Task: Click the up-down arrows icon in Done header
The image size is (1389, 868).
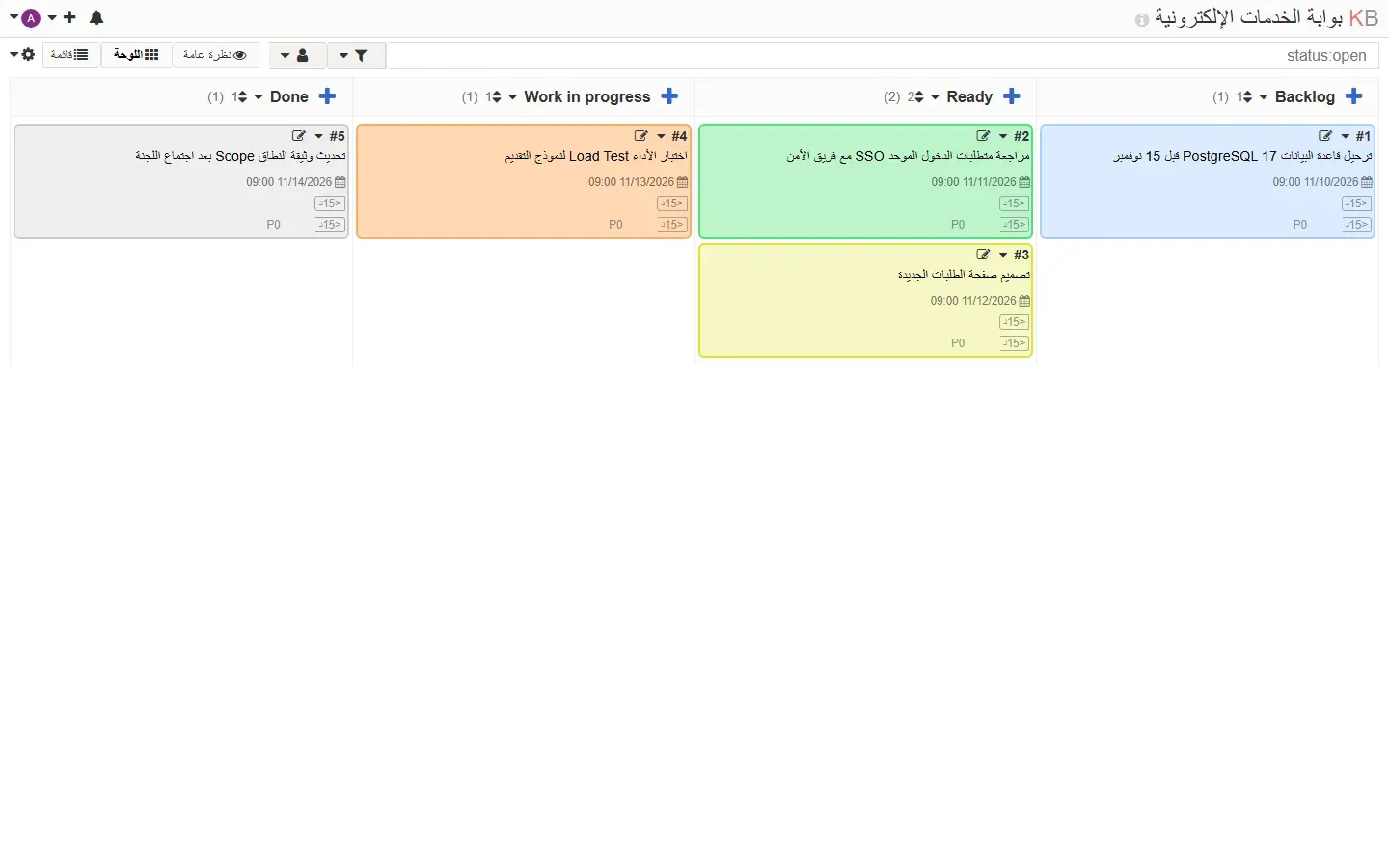Action: (x=241, y=96)
